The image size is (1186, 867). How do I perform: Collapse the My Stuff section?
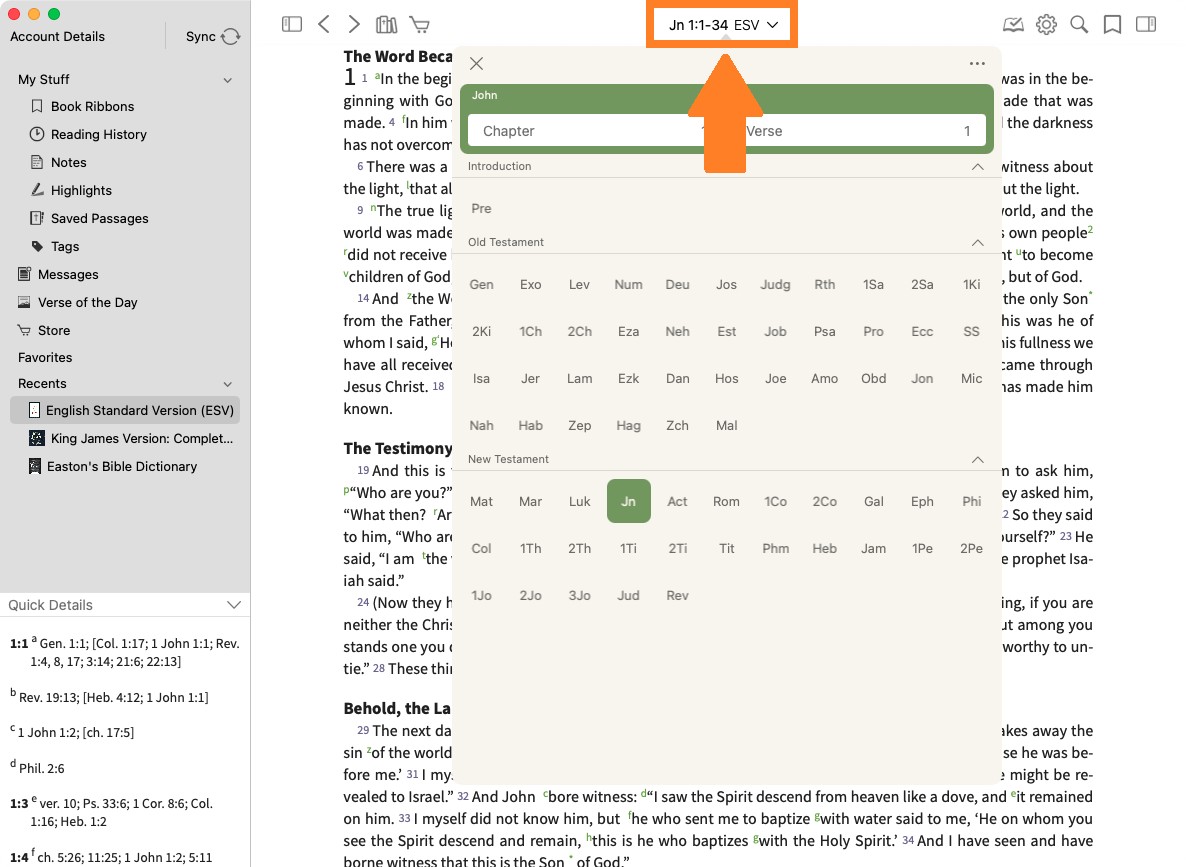(228, 80)
